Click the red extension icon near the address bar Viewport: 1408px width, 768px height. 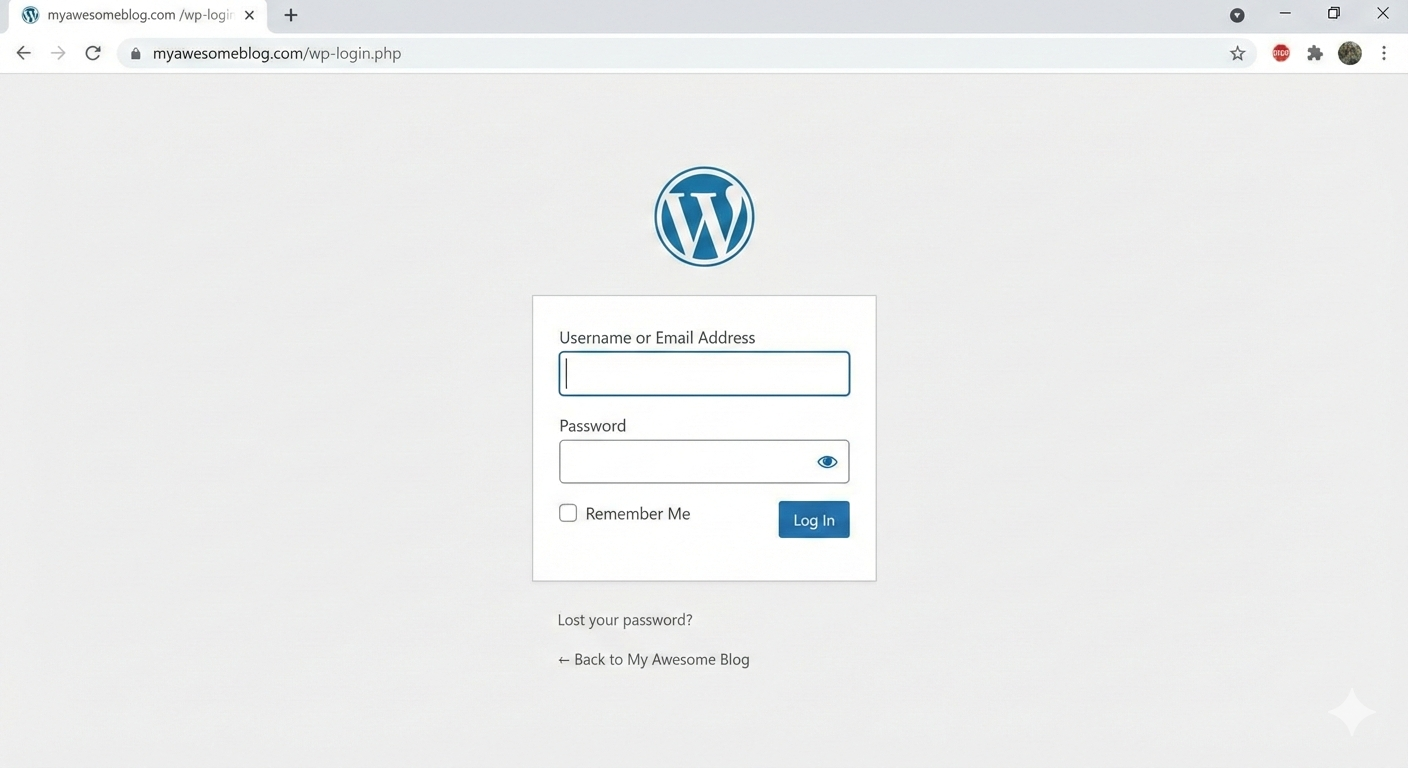[1280, 52]
